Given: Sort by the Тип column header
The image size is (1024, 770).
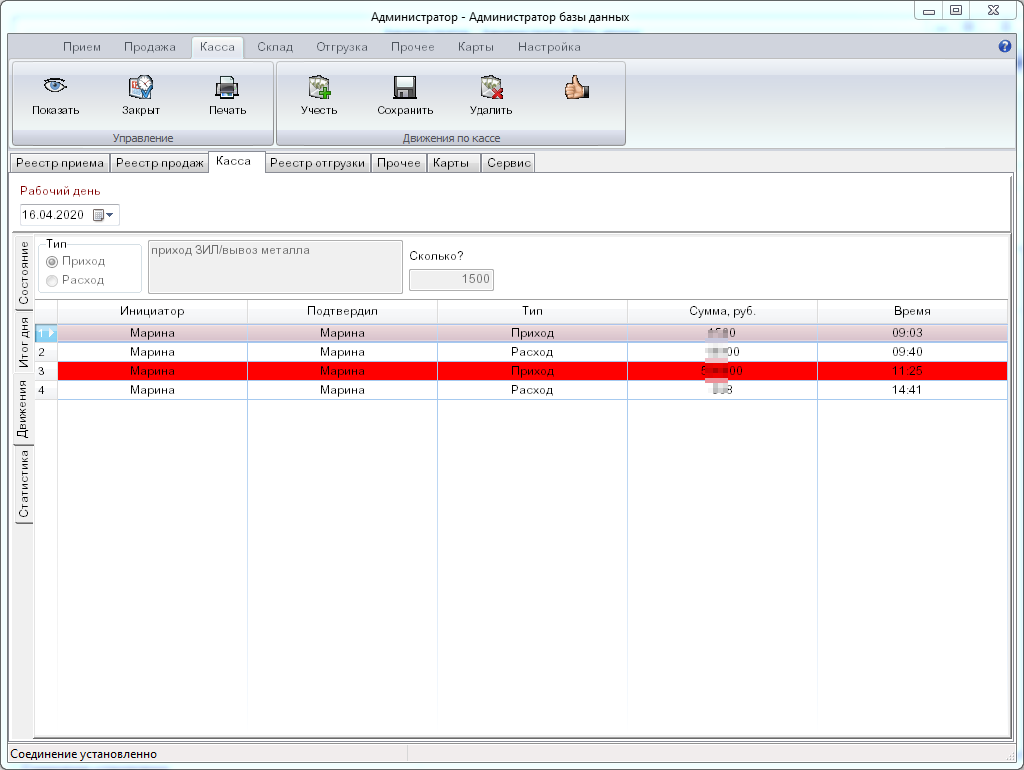Looking at the screenshot, I should pyautogui.click(x=532, y=312).
